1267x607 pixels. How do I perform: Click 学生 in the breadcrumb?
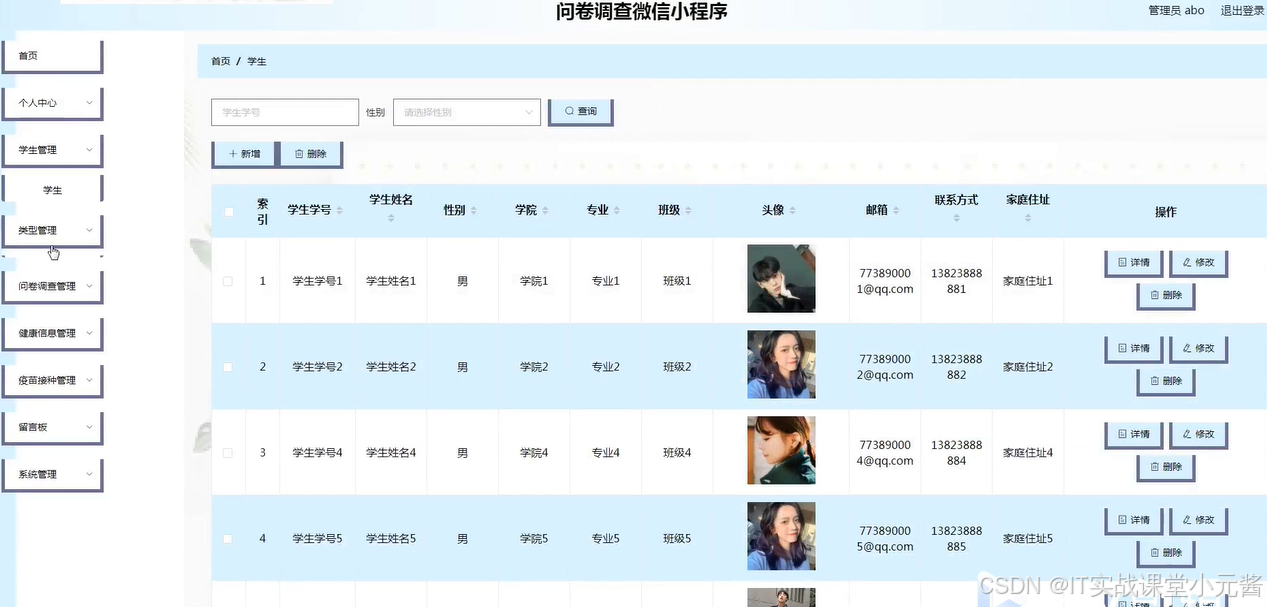tap(257, 62)
